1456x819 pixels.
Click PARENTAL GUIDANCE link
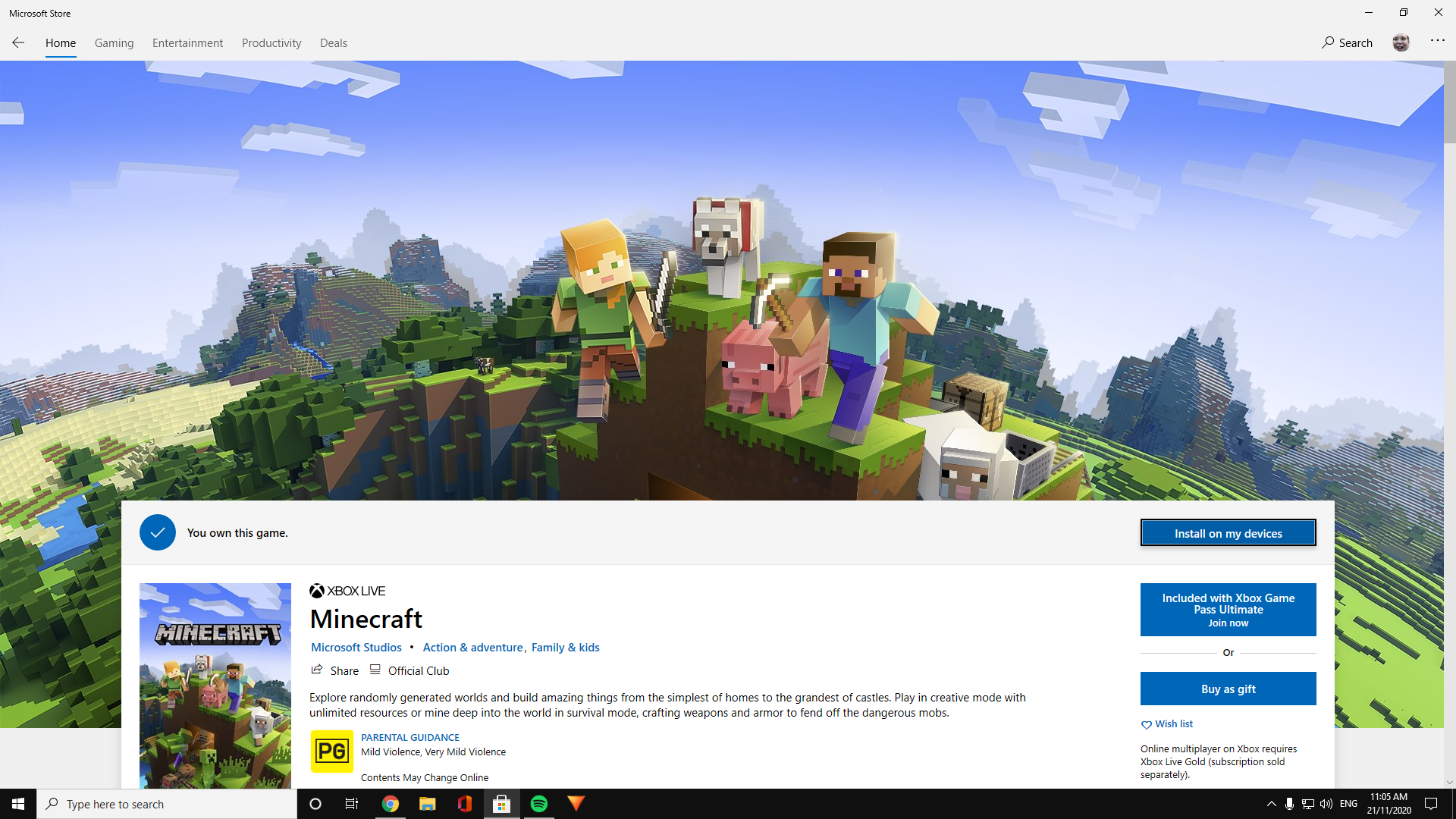click(x=410, y=737)
